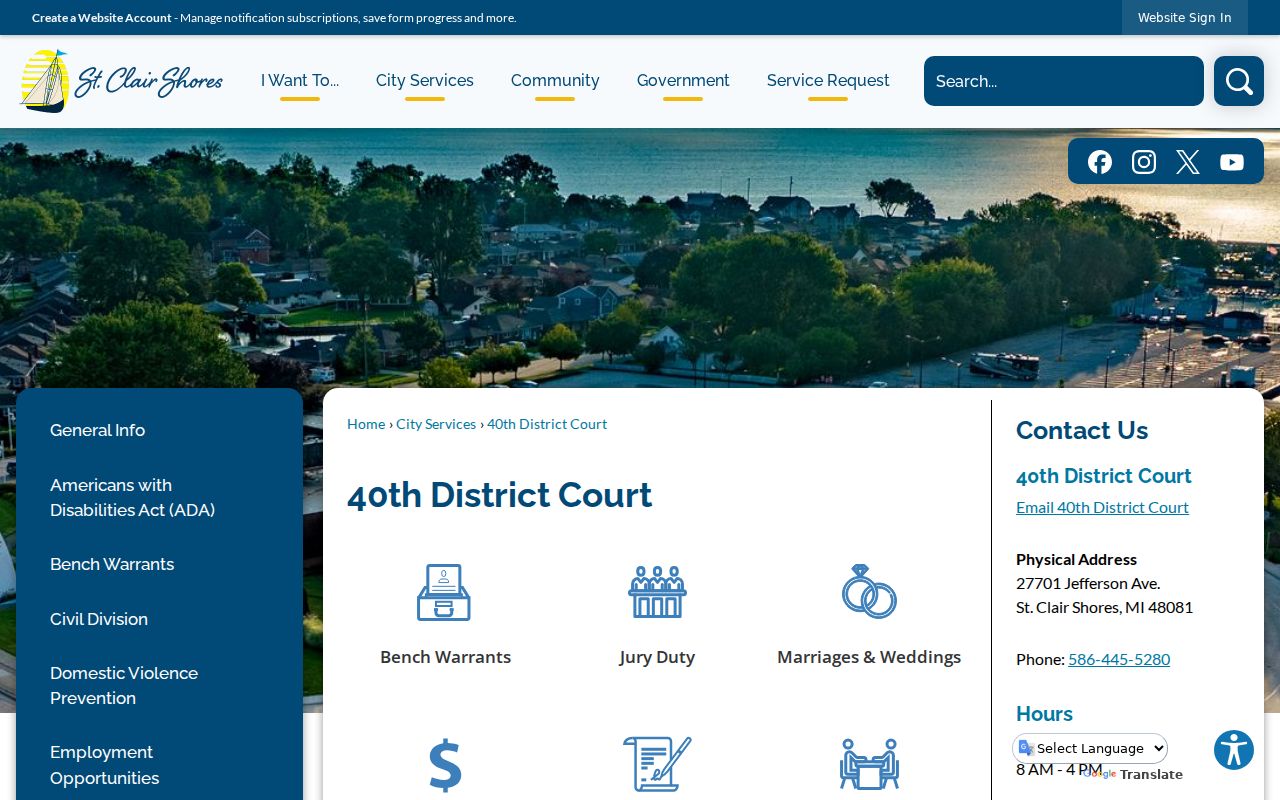Open the Facebook social icon
The height and width of the screenshot is (800, 1280).
1100,162
